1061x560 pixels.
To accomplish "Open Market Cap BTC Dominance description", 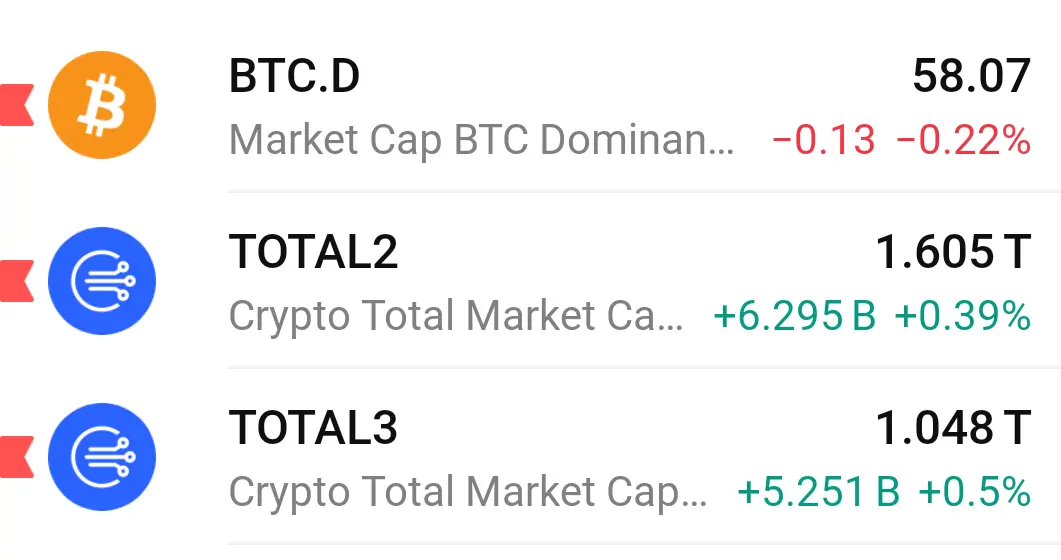I will tap(481, 140).
